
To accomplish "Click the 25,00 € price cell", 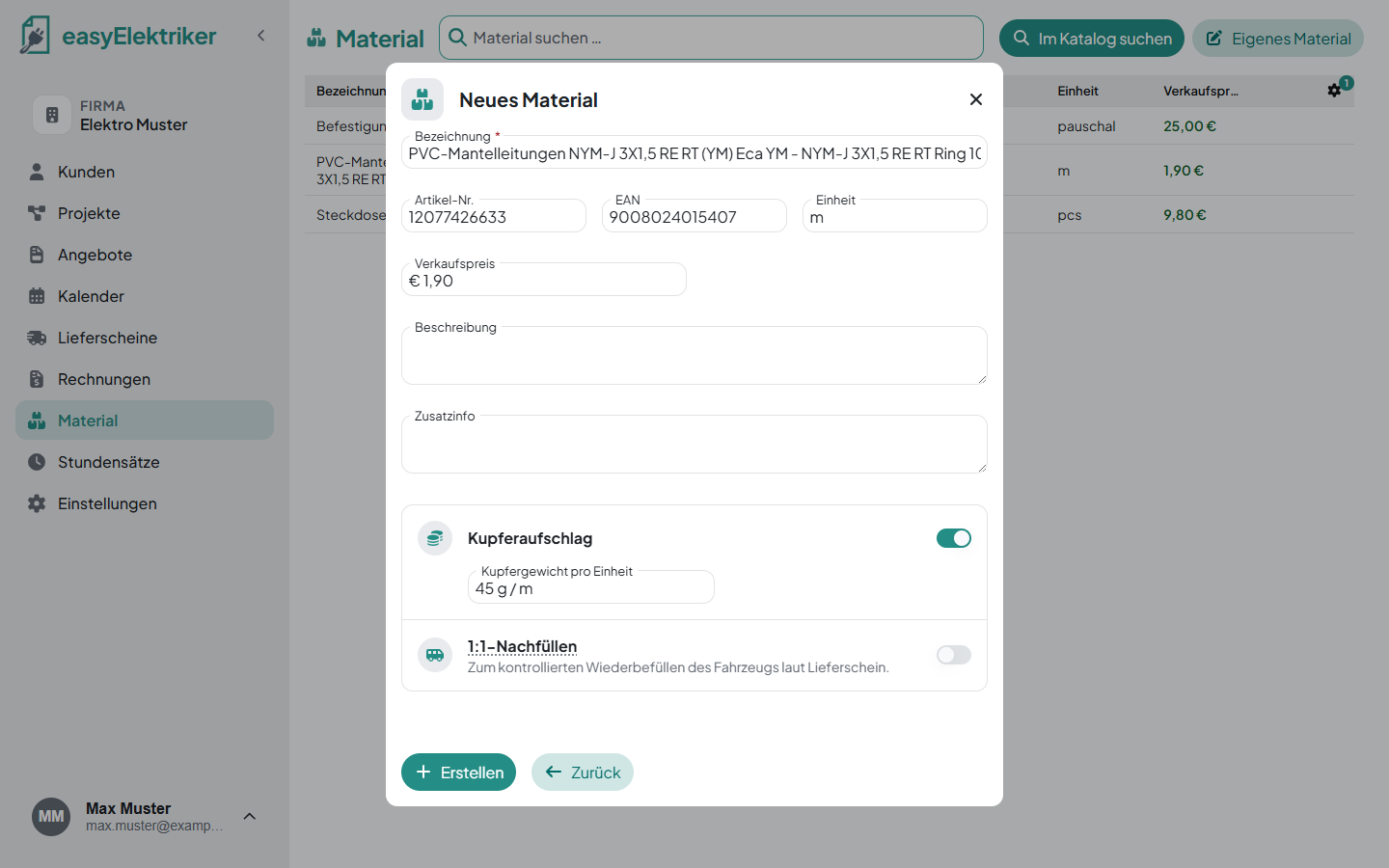I will click(x=1189, y=126).
